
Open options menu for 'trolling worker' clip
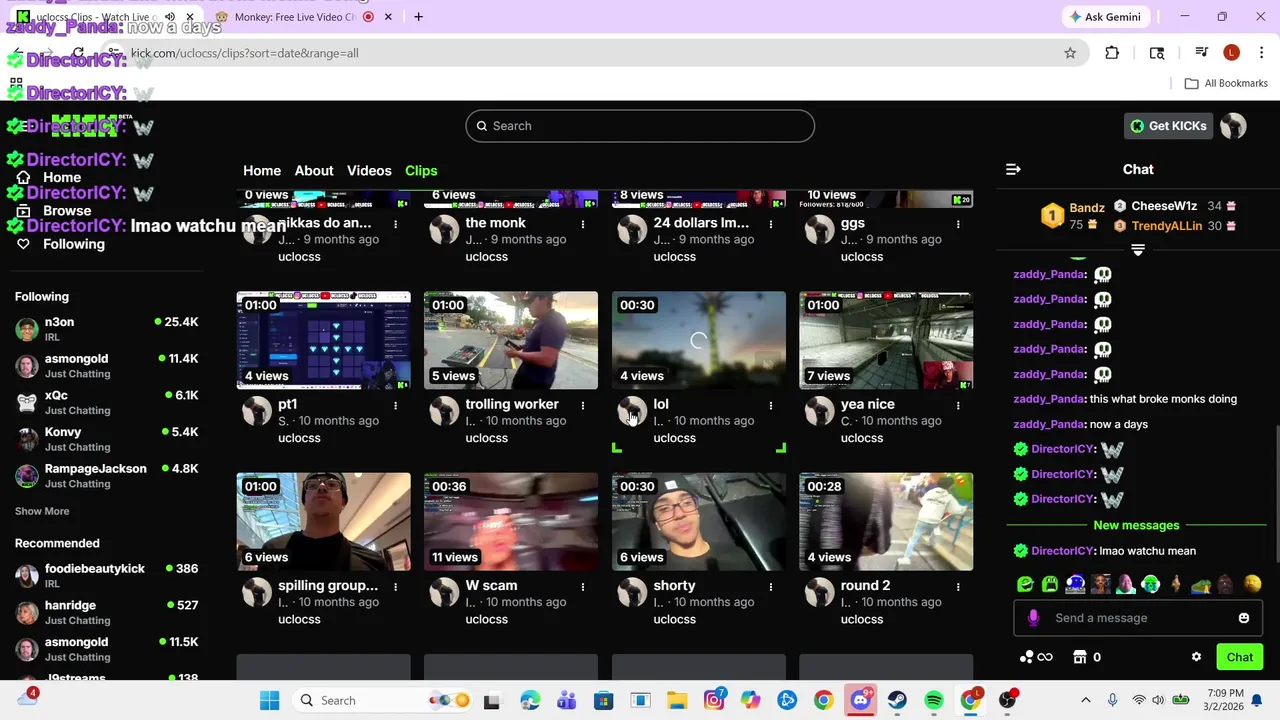pyautogui.click(x=583, y=405)
